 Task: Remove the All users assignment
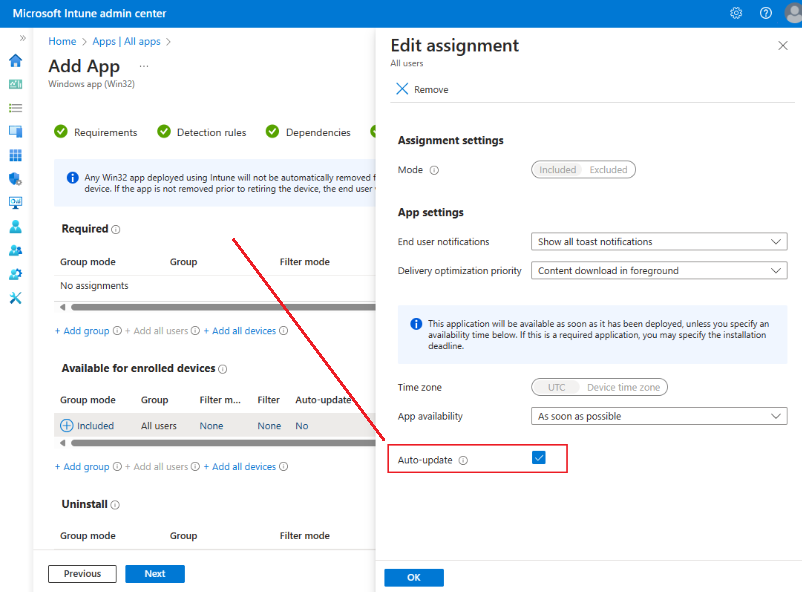(x=422, y=89)
